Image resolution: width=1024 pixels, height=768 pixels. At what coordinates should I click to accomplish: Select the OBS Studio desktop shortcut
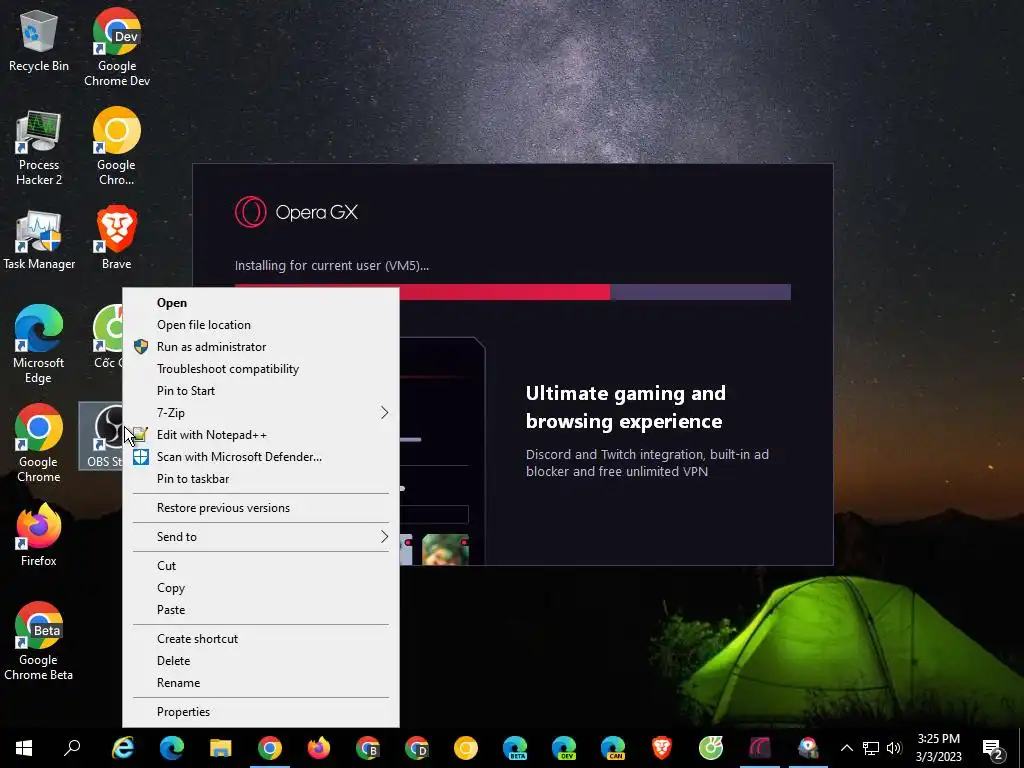click(x=102, y=436)
